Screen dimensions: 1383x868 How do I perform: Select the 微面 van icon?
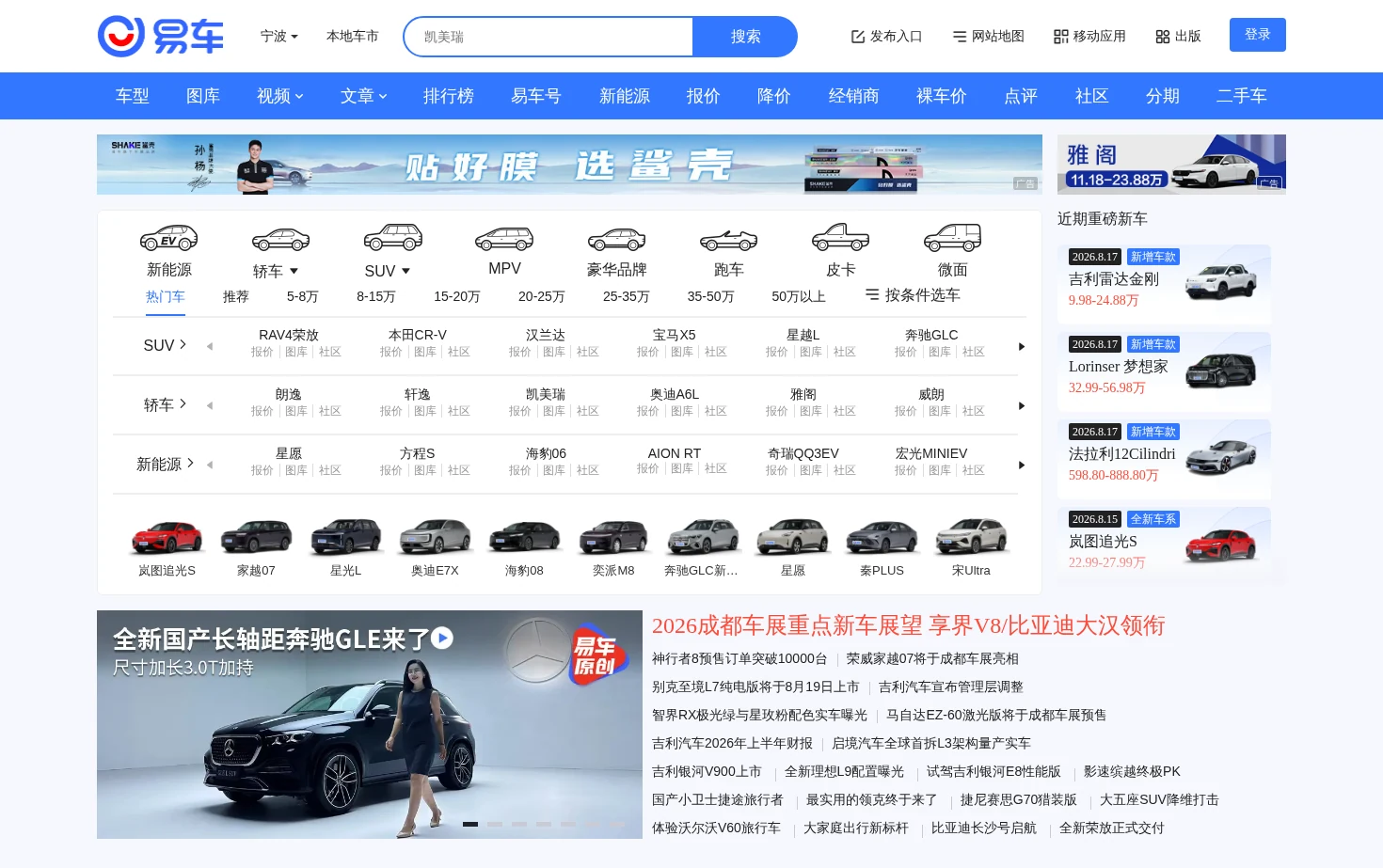click(952, 237)
